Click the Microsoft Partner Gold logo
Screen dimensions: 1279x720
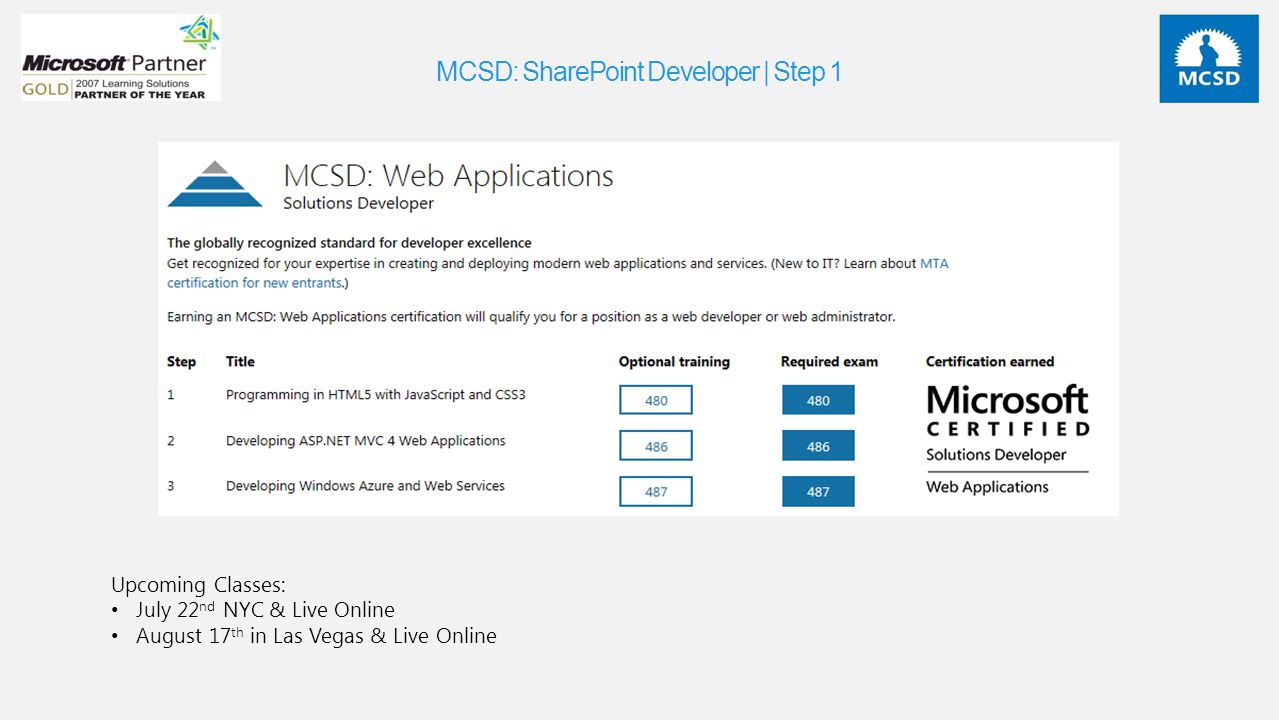121,58
